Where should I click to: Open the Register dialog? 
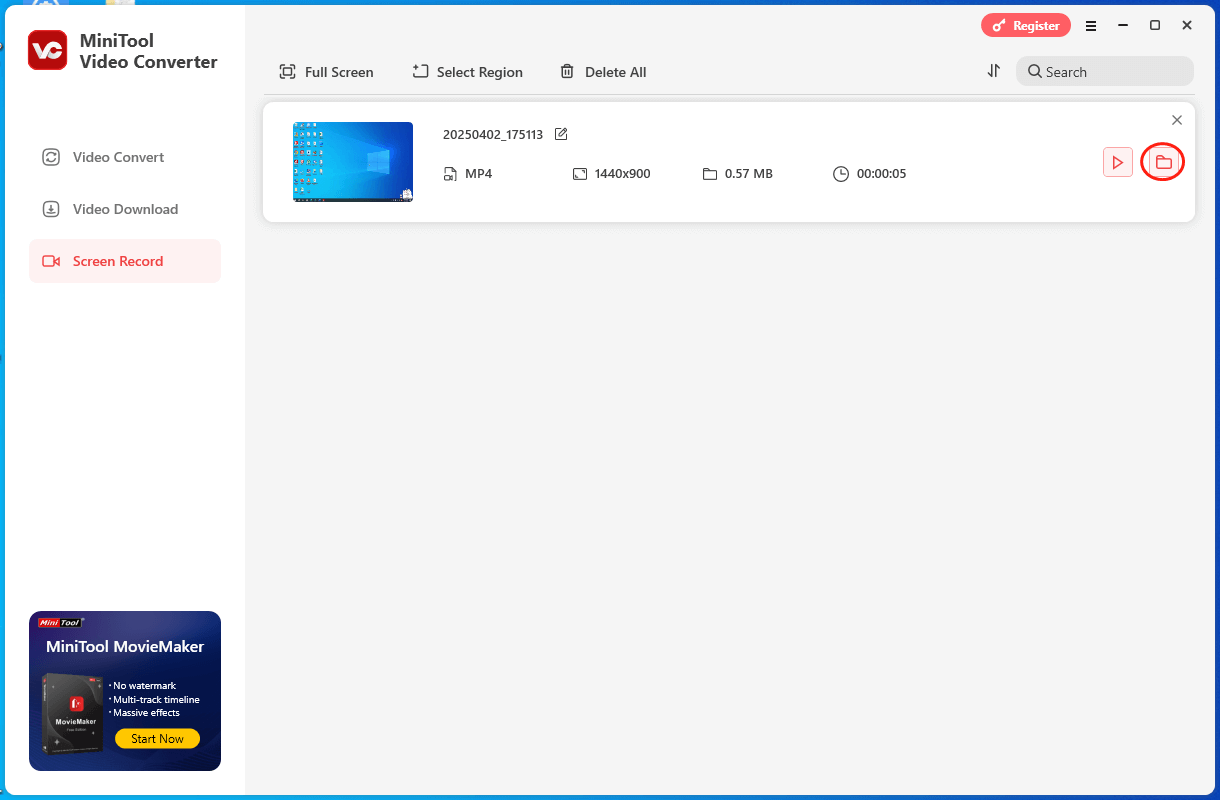coord(1025,25)
